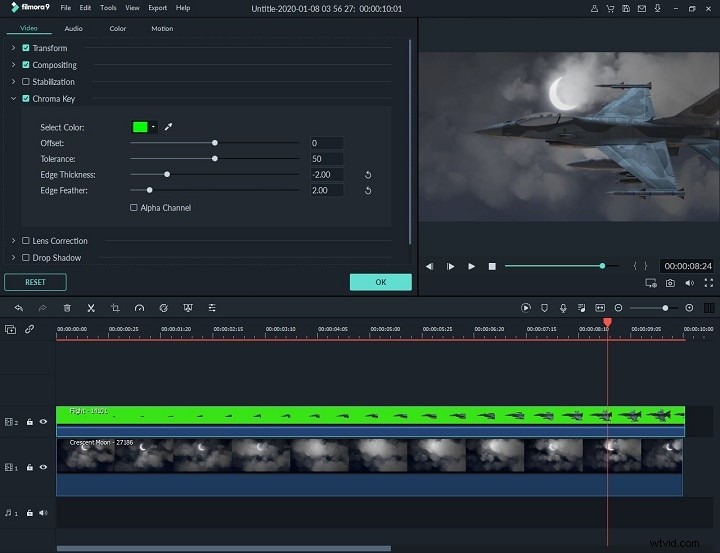Record voiceover with microphone icon
This screenshot has width=720, height=553.
[563, 308]
